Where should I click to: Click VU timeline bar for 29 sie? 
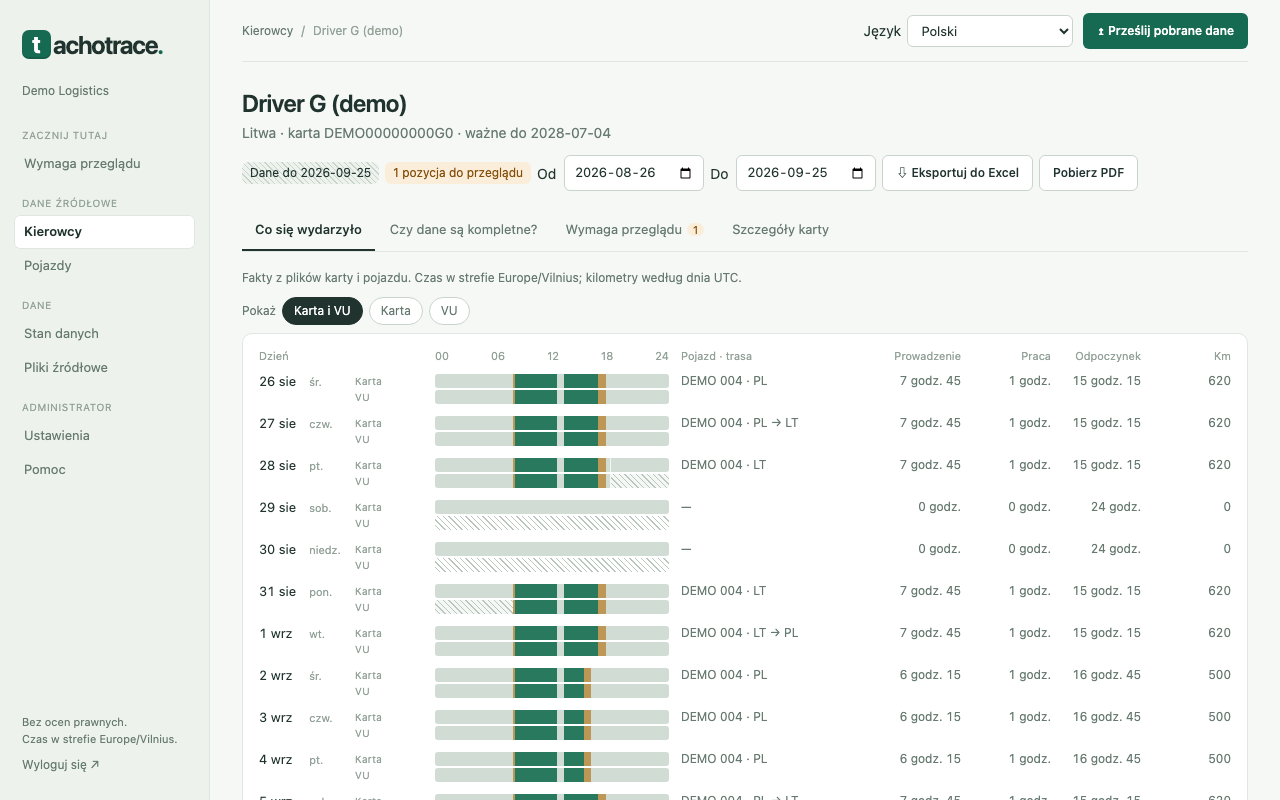click(552, 523)
